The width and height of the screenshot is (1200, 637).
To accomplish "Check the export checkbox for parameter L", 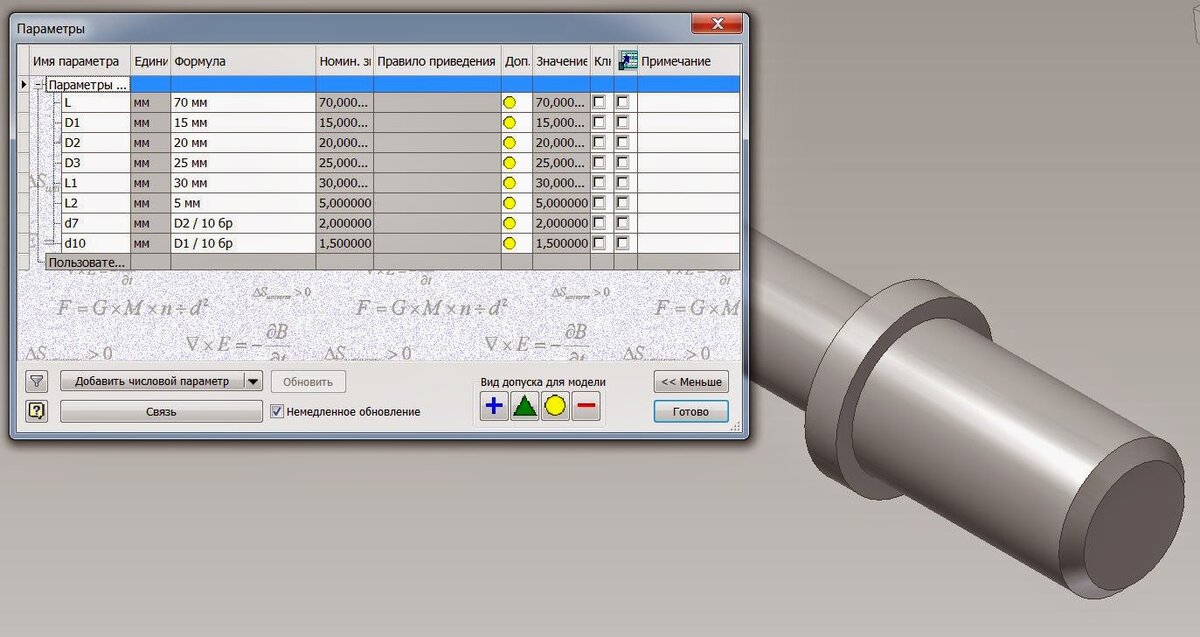I will (623, 102).
